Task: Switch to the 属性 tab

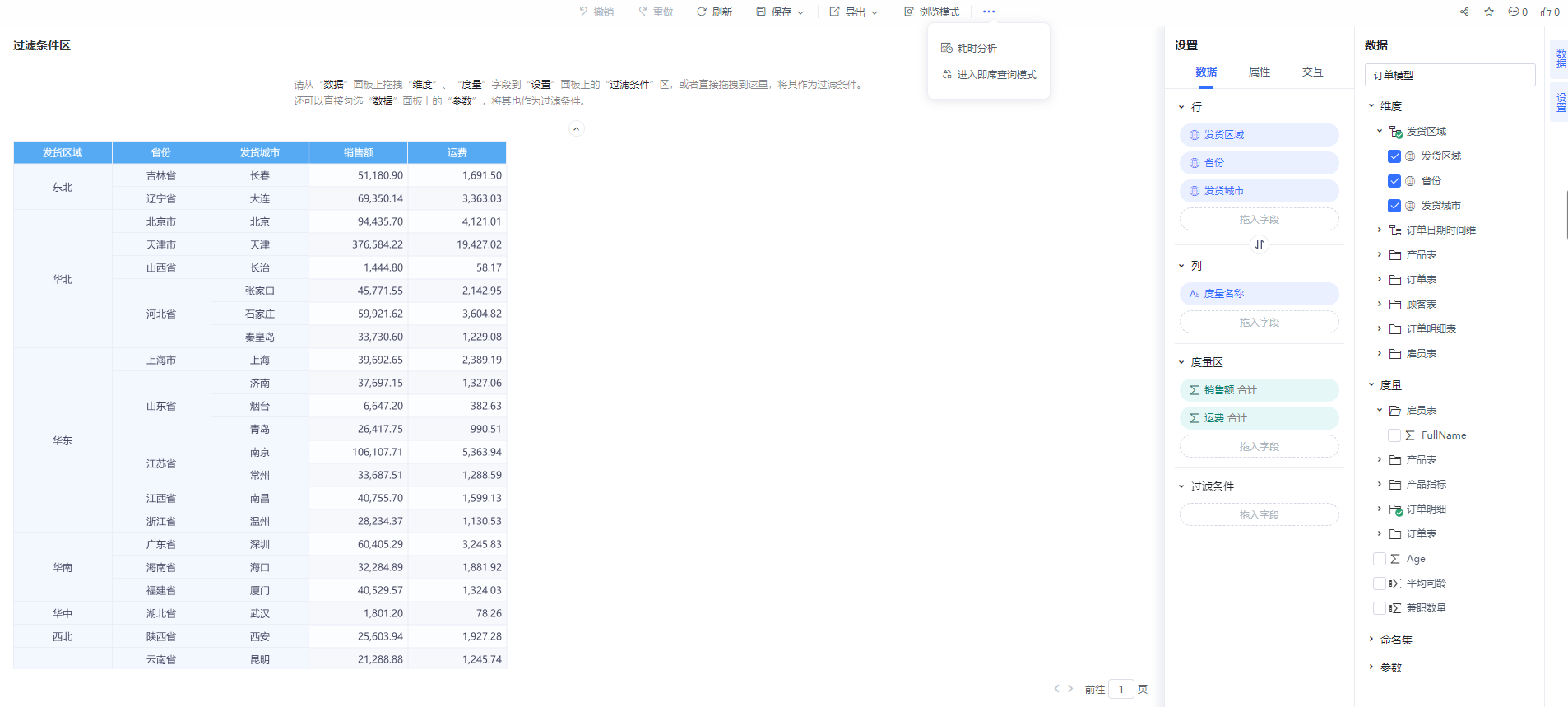Action: tap(1260, 72)
